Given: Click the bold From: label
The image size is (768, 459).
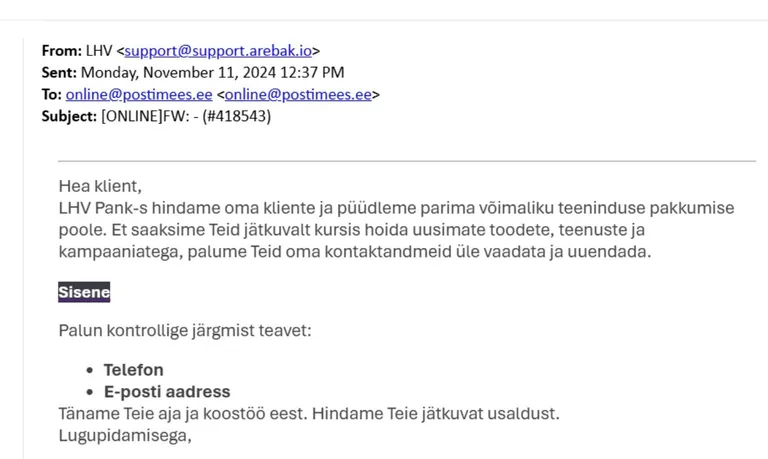Looking at the screenshot, I should (62, 51).
